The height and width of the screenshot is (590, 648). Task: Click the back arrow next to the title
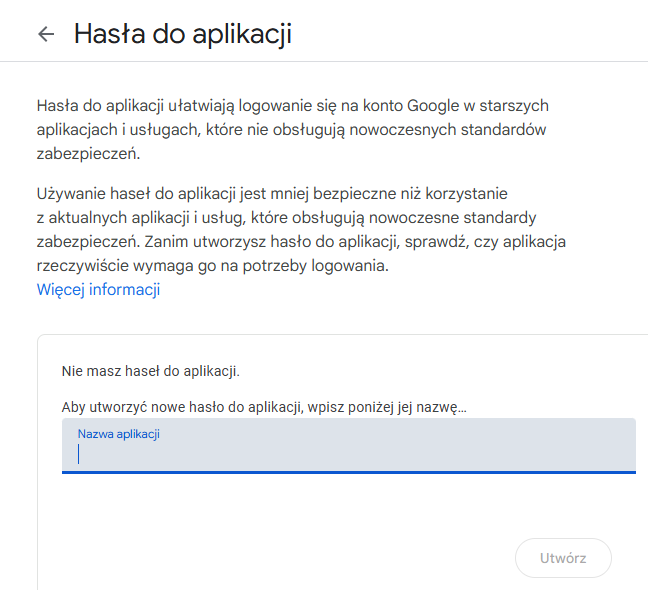click(45, 34)
